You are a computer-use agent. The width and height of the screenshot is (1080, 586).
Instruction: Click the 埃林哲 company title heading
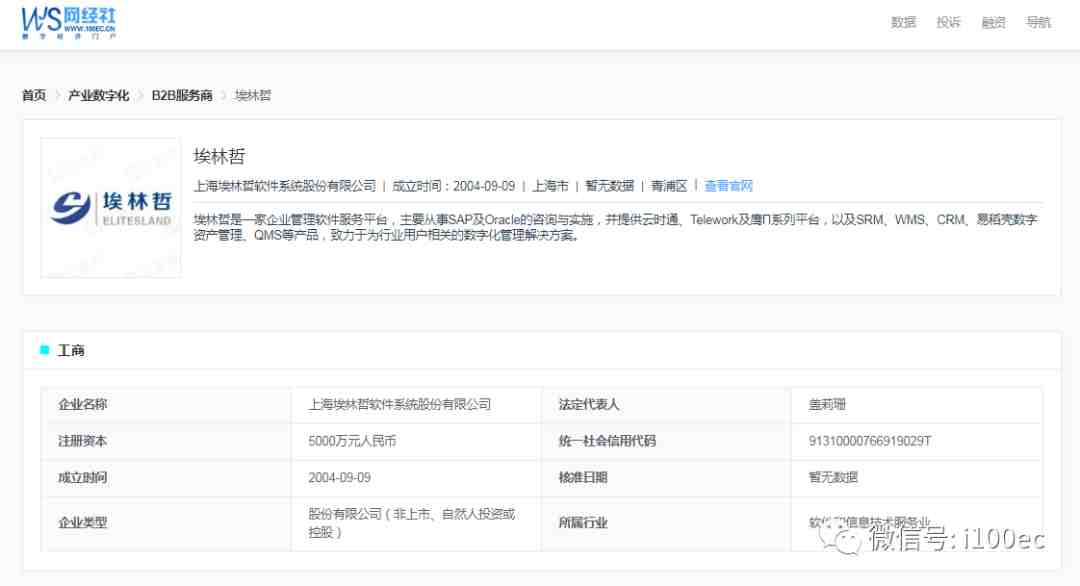[219, 157]
